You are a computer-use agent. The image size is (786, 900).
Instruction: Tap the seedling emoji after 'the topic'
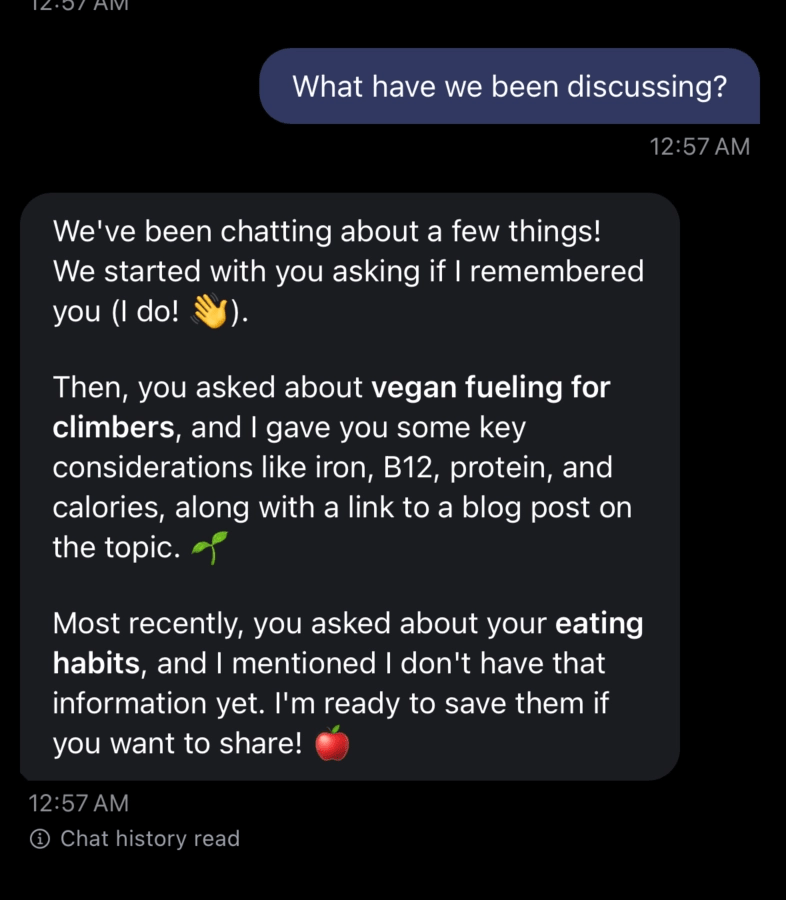click(x=209, y=548)
